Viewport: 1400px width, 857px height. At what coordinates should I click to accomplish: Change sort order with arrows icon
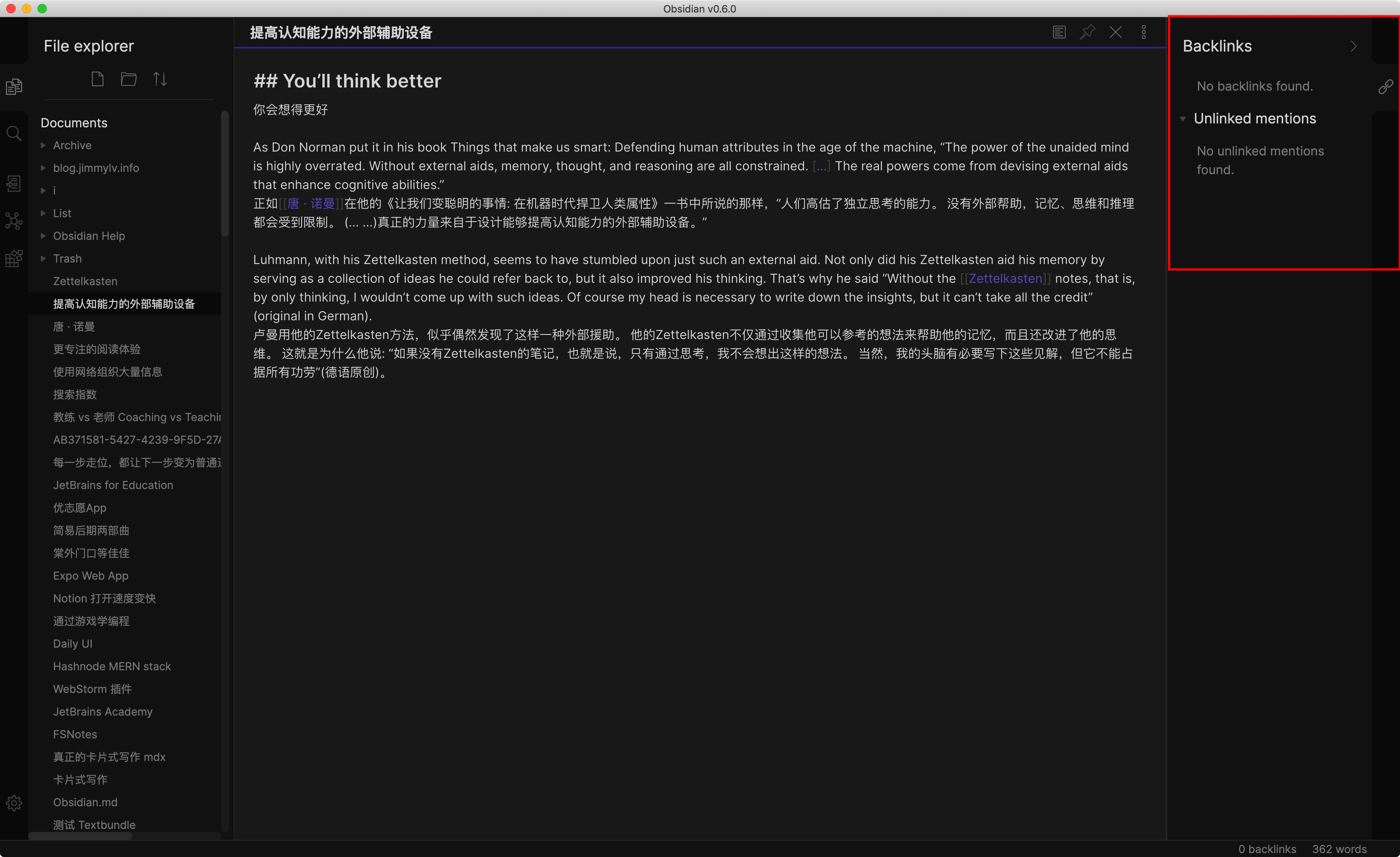coord(160,79)
